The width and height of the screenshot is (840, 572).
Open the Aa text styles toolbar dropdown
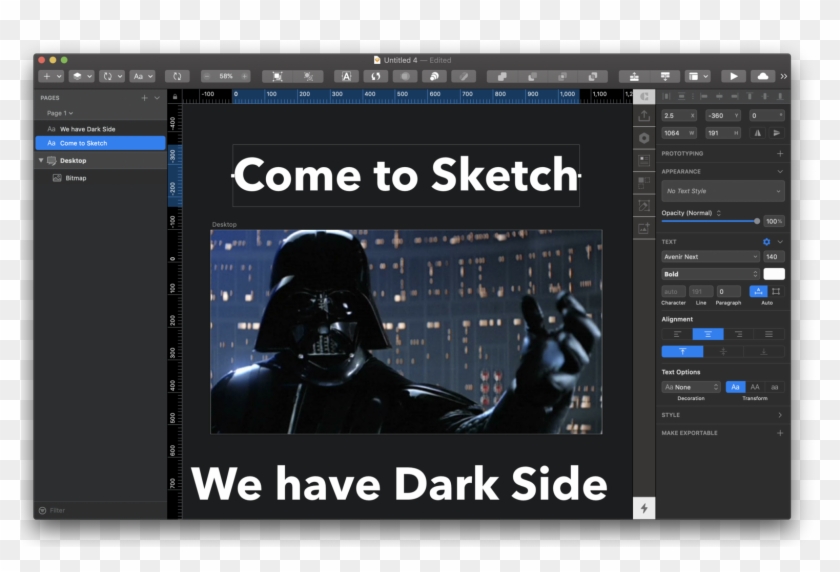point(142,77)
